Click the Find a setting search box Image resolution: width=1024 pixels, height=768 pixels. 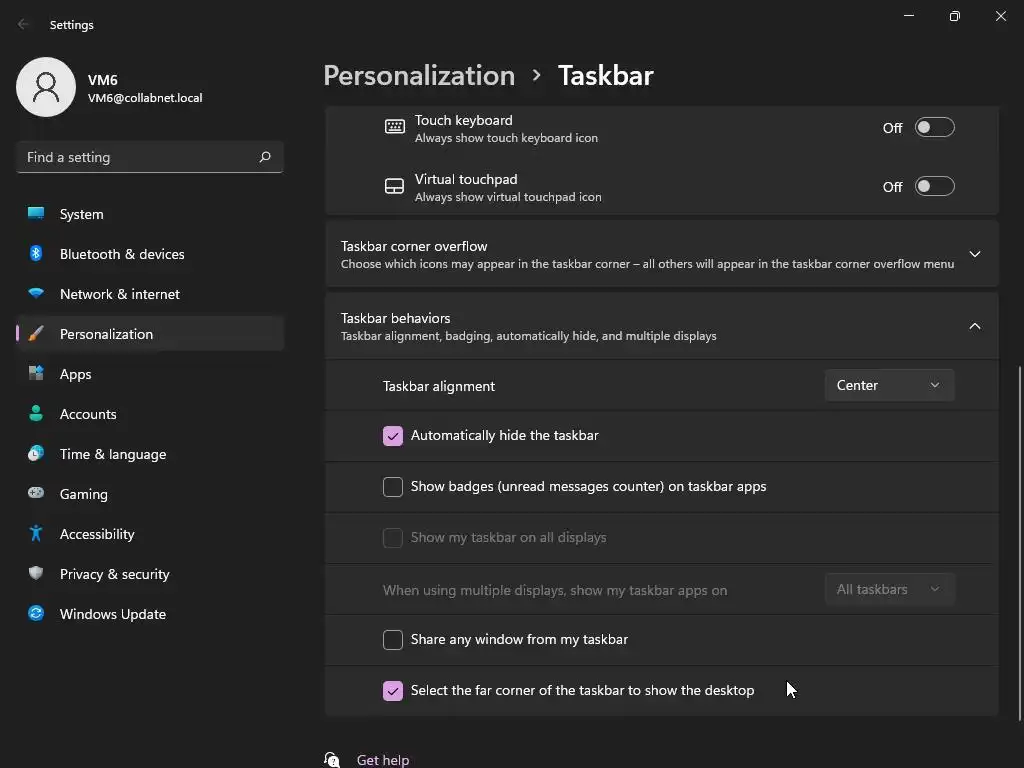click(x=138, y=157)
